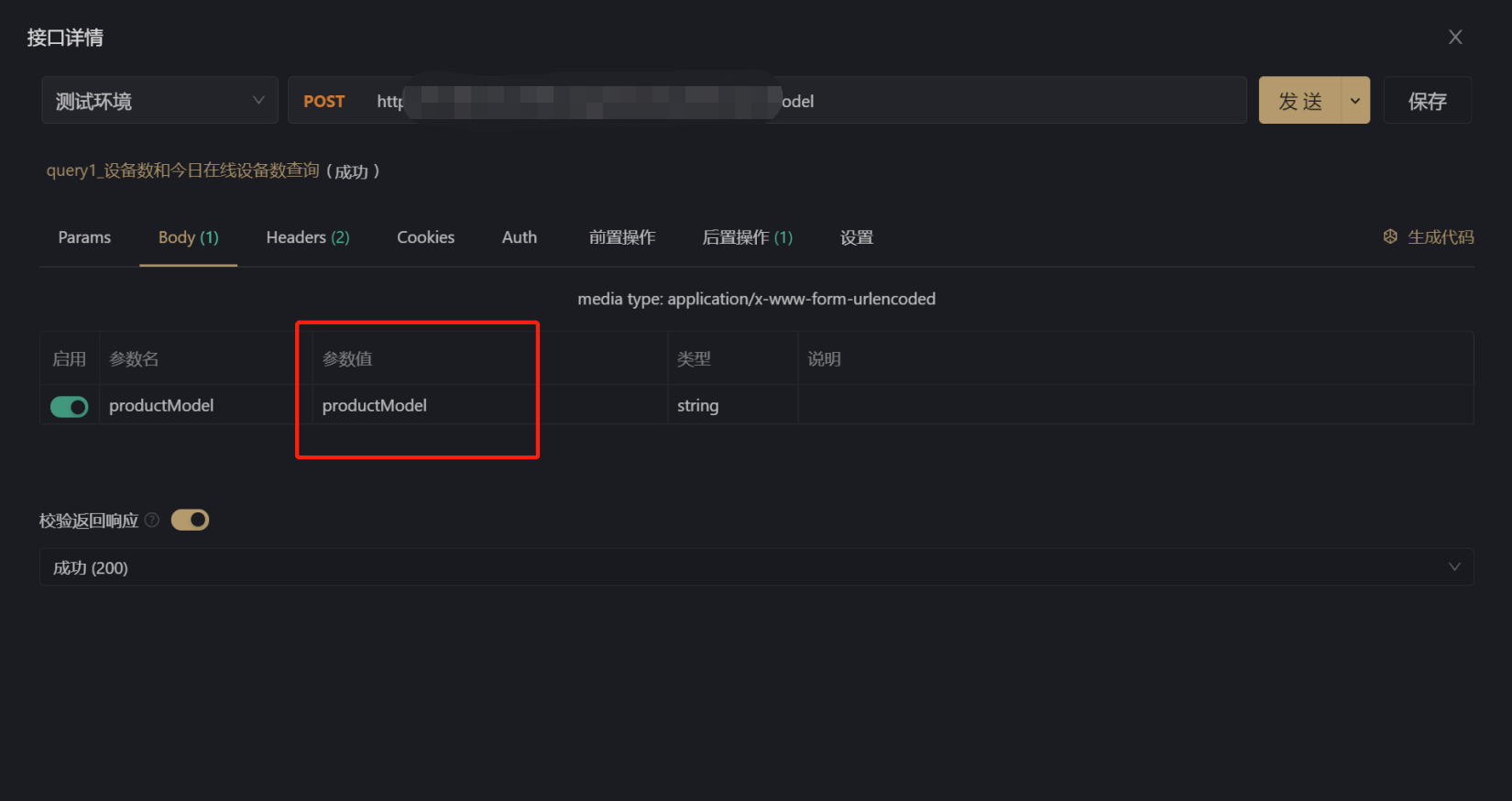Switch to the Body tab
Screen dimensions: 1512x801
click(188, 237)
